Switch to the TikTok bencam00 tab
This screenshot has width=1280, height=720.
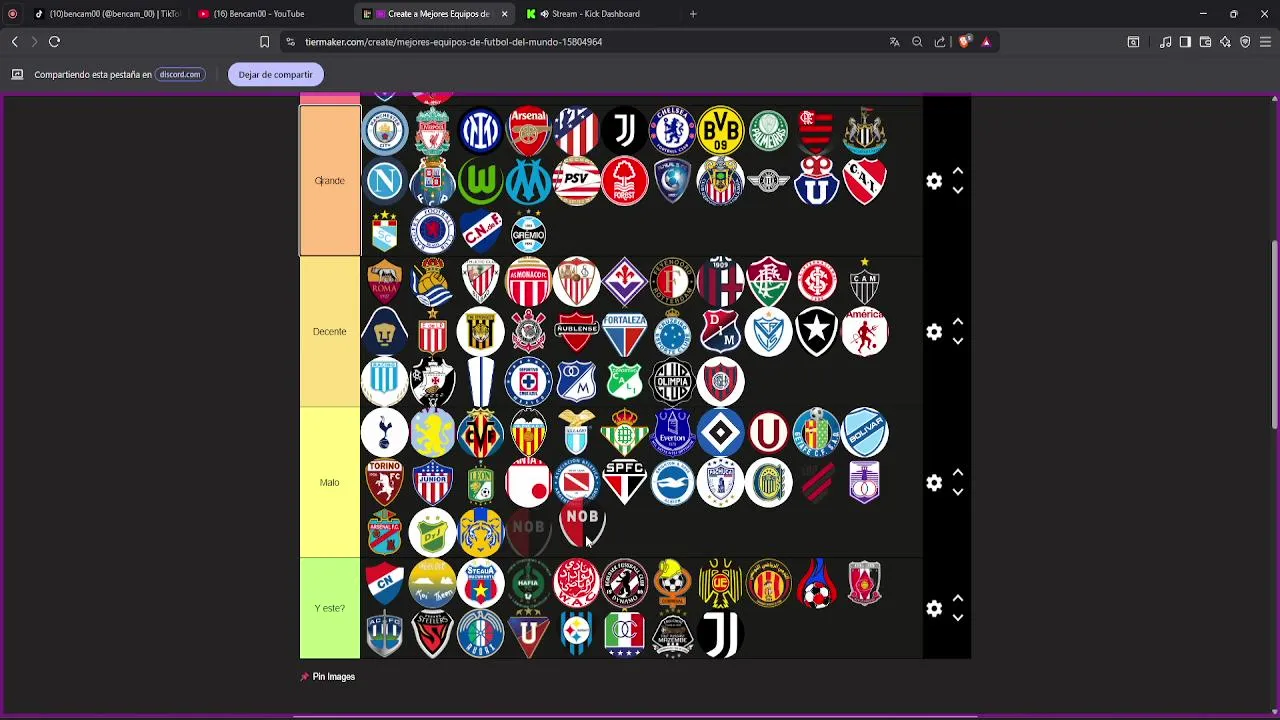tap(107, 14)
